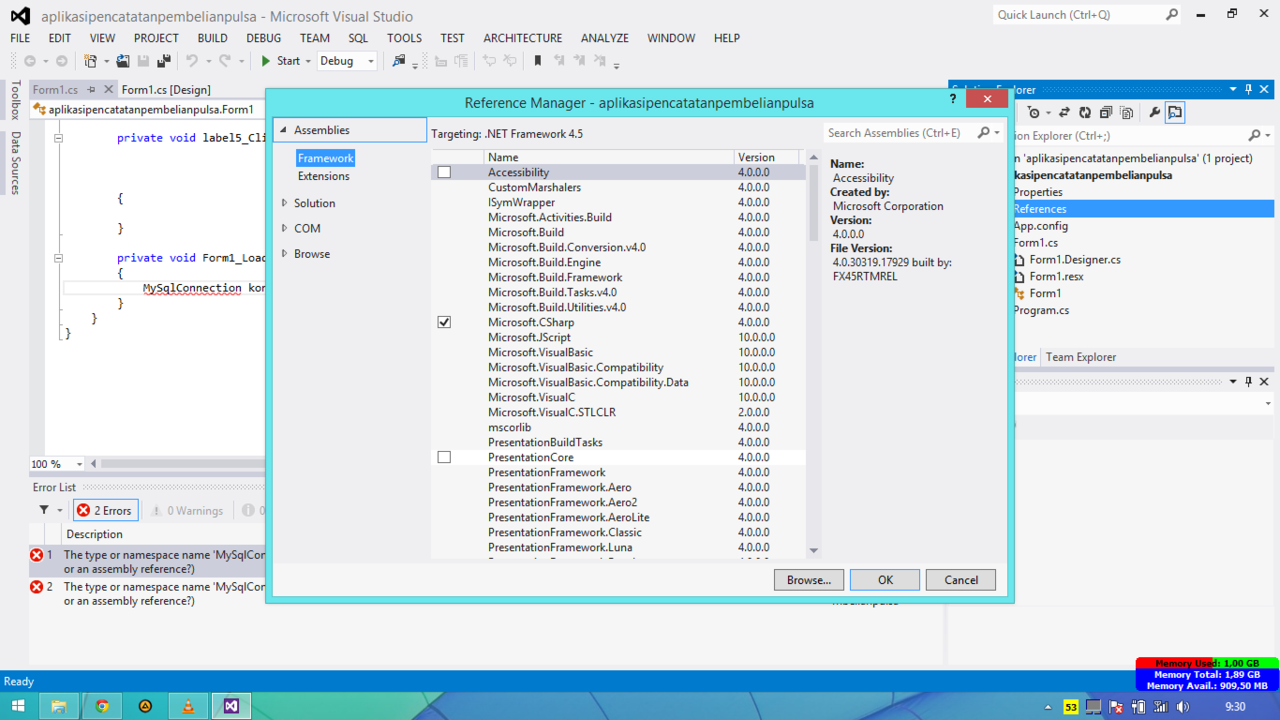Click the Windows Start button

18,706
